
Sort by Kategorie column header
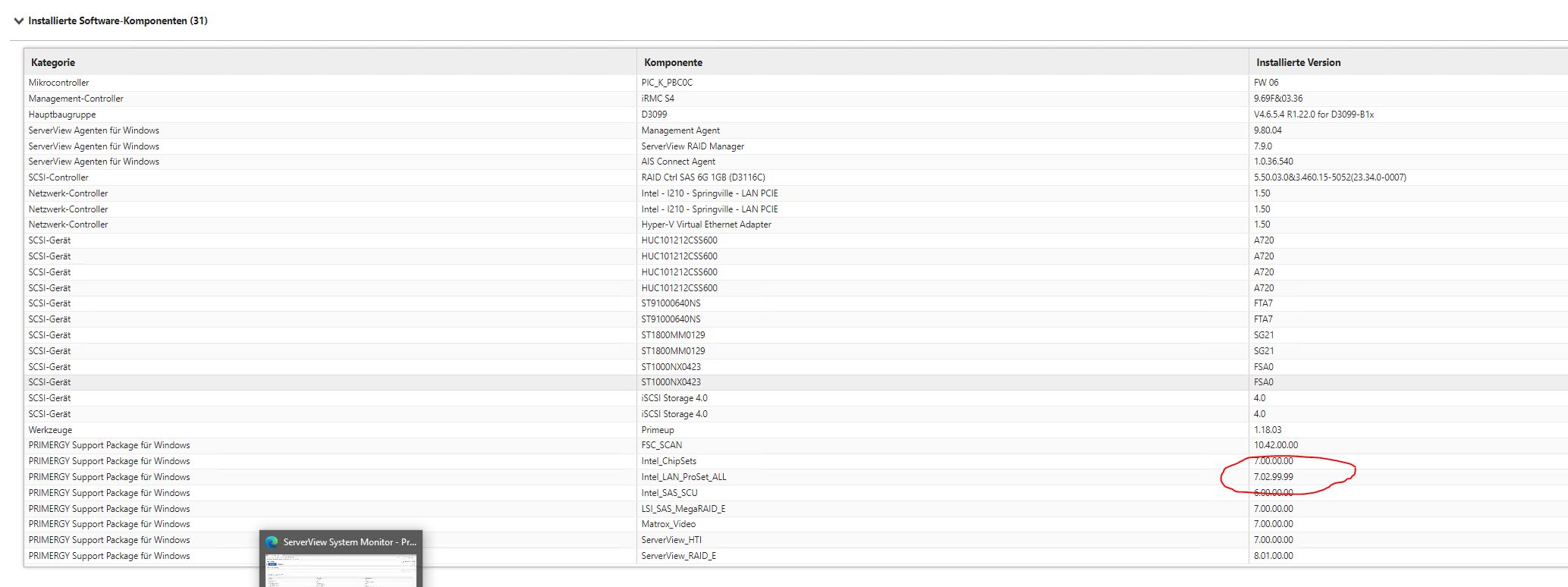pyautogui.click(x=53, y=62)
